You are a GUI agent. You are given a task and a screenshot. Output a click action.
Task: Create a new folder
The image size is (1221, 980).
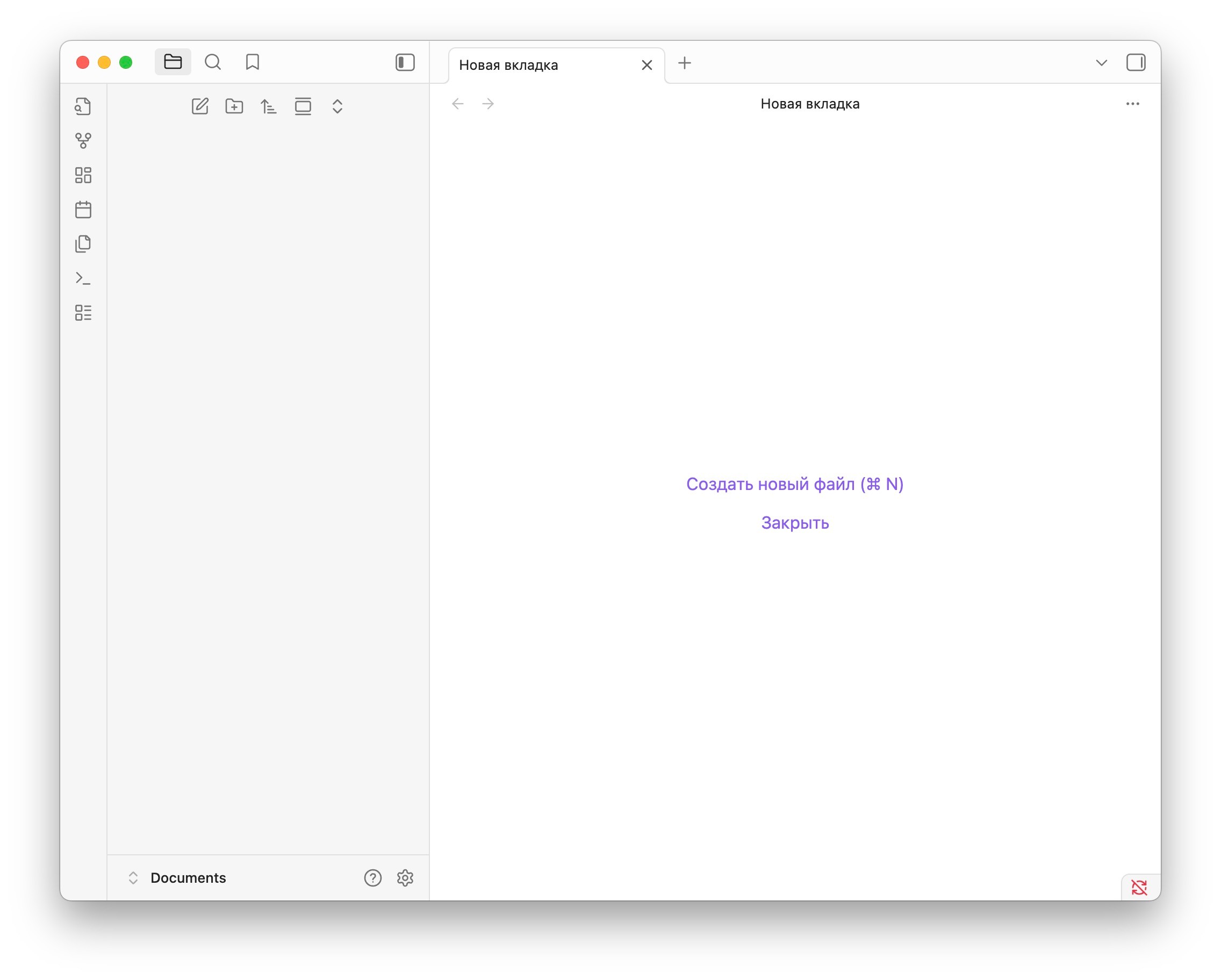(x=234, y=106)
